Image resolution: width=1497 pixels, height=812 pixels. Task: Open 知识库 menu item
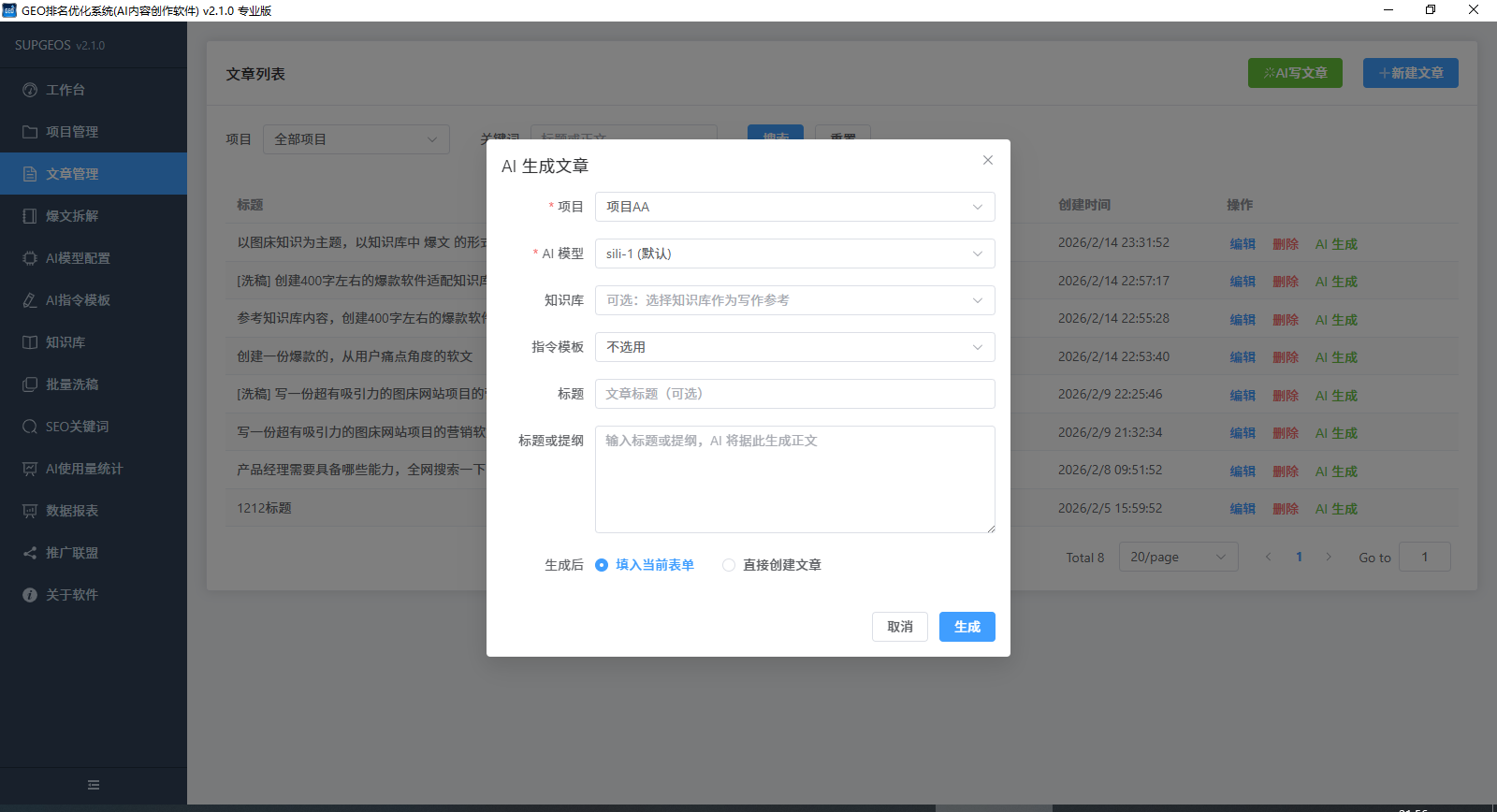point(94,342)
